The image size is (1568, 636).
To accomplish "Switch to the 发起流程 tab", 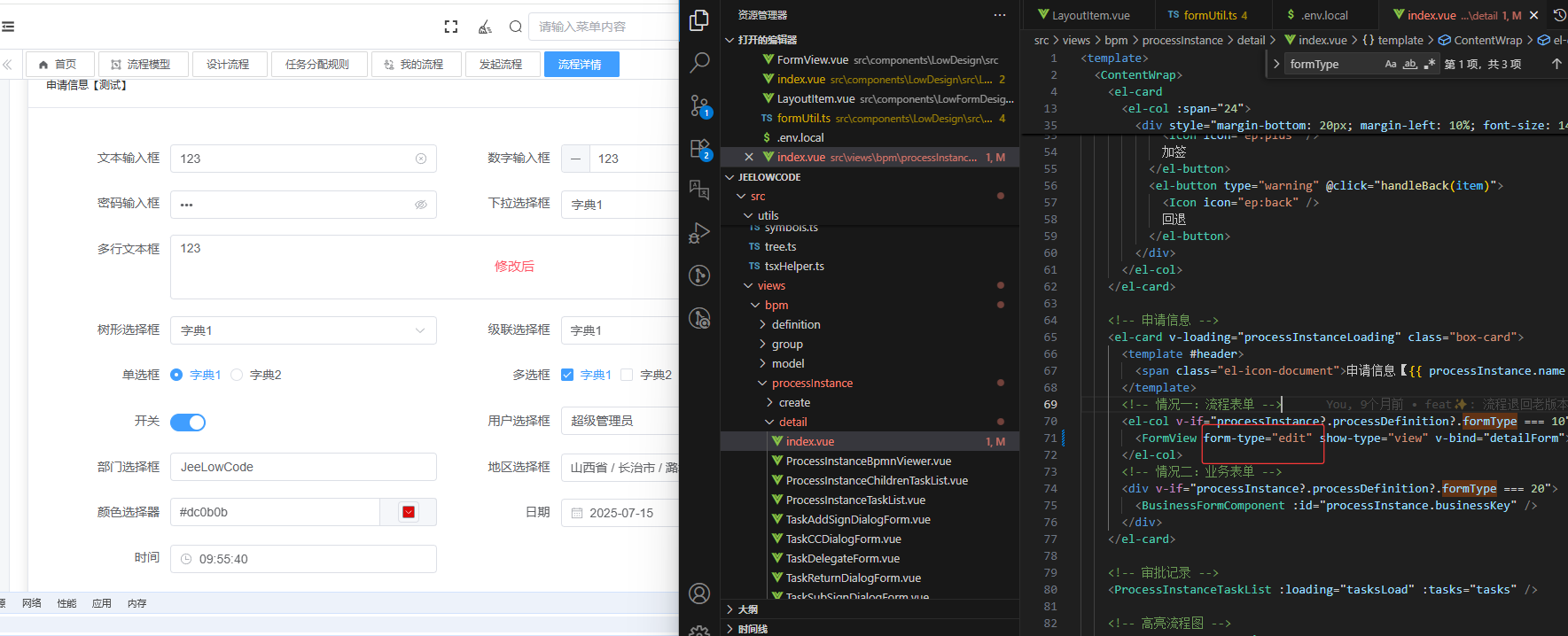I will [x=501, y=65].
